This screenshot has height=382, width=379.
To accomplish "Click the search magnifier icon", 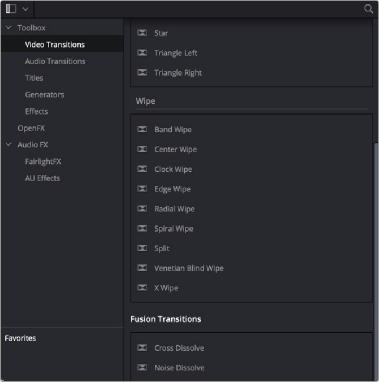I will coord(368,9).
